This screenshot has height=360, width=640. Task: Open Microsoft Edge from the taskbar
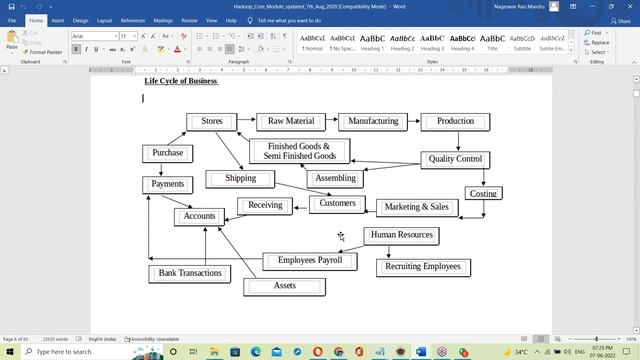256,351
